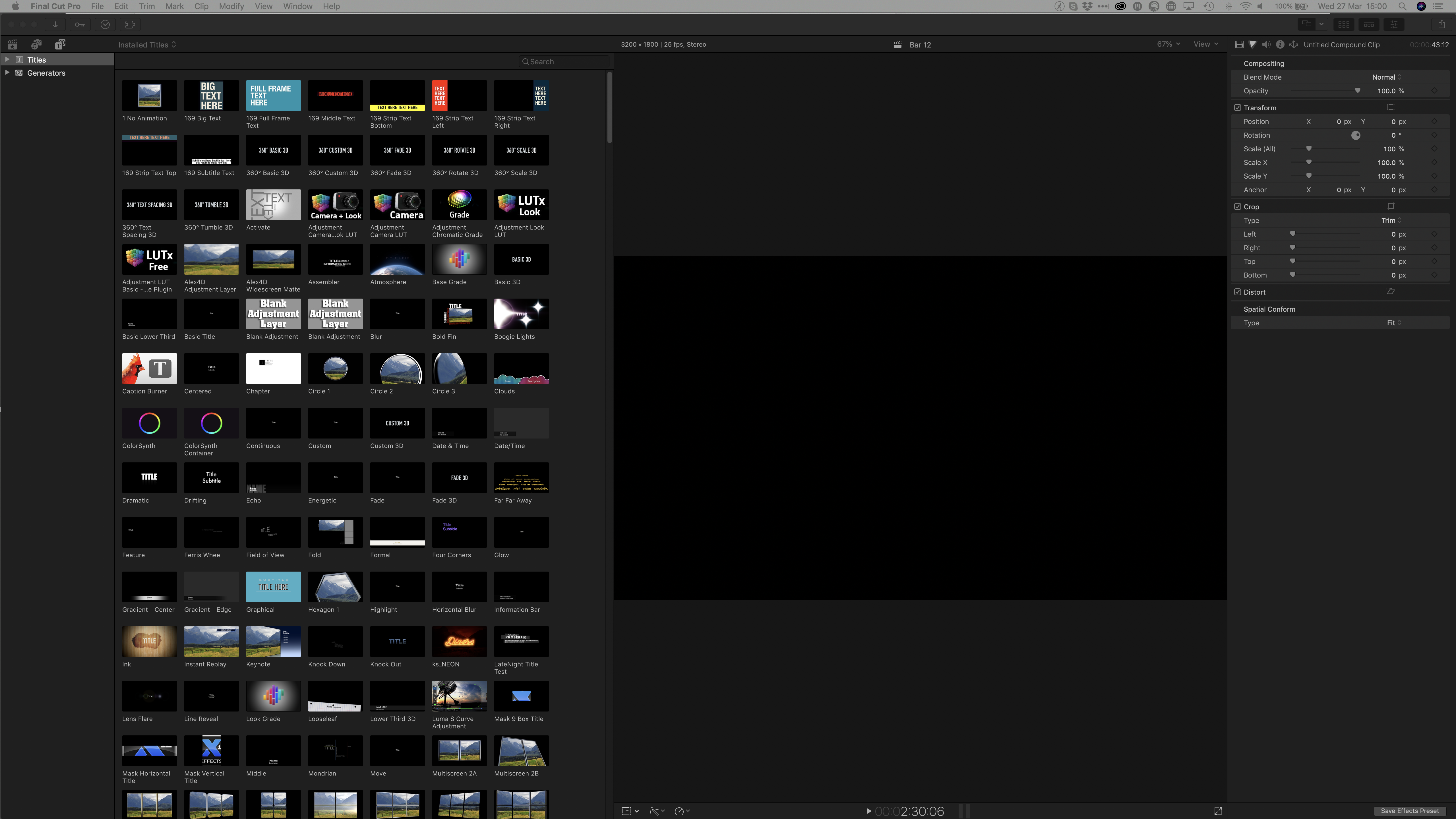Viewport: 1456px width, 819px height.
Task: Click the Save Effects Preset button
Action: point(1410,810)
